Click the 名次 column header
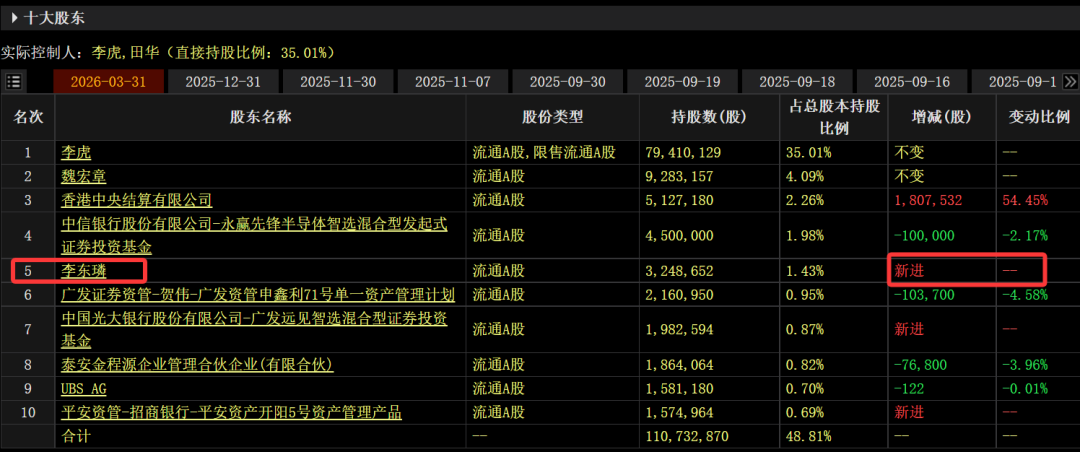Viewport: 1080px width, 452px height. [28, 116]
